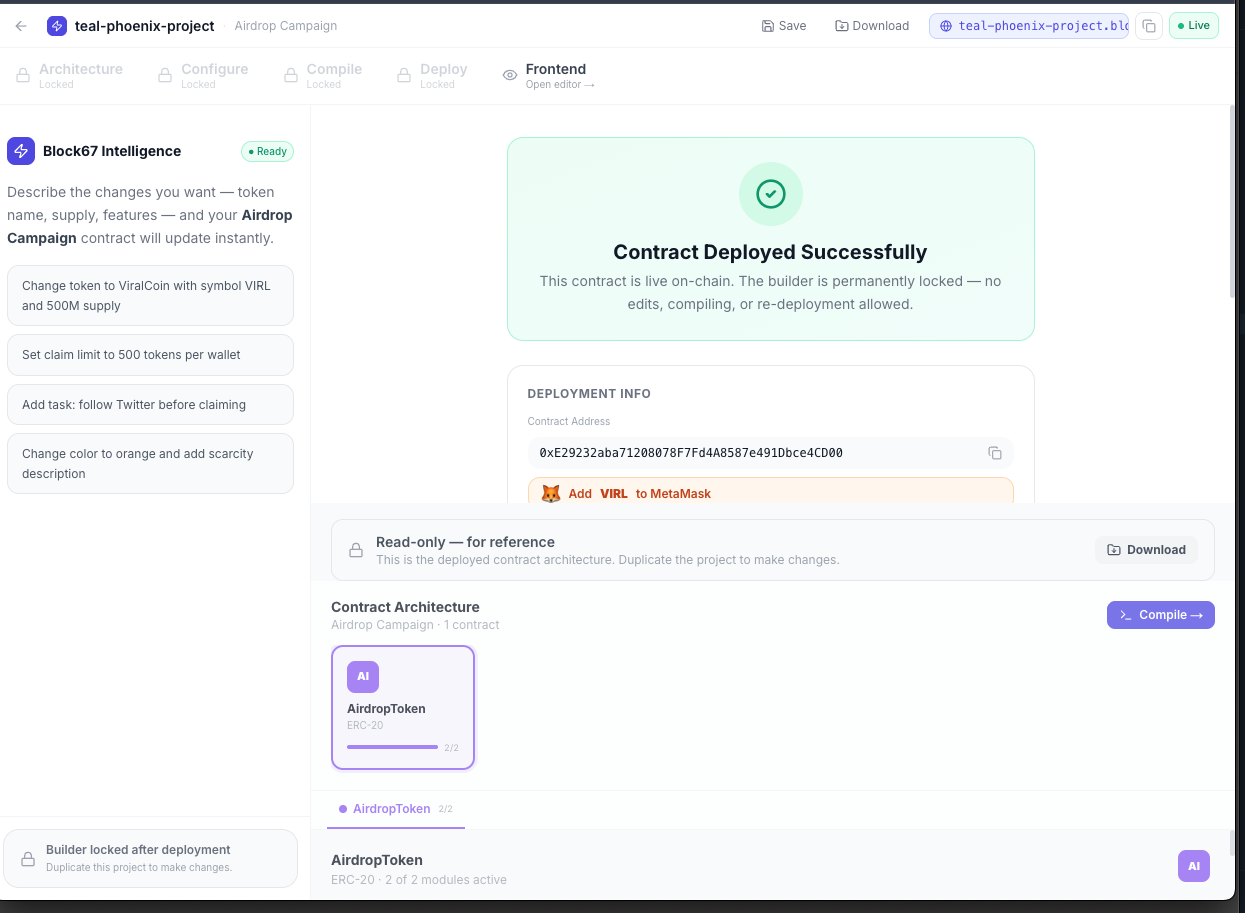Click the MetaMask fox icon

coord(551,493)
